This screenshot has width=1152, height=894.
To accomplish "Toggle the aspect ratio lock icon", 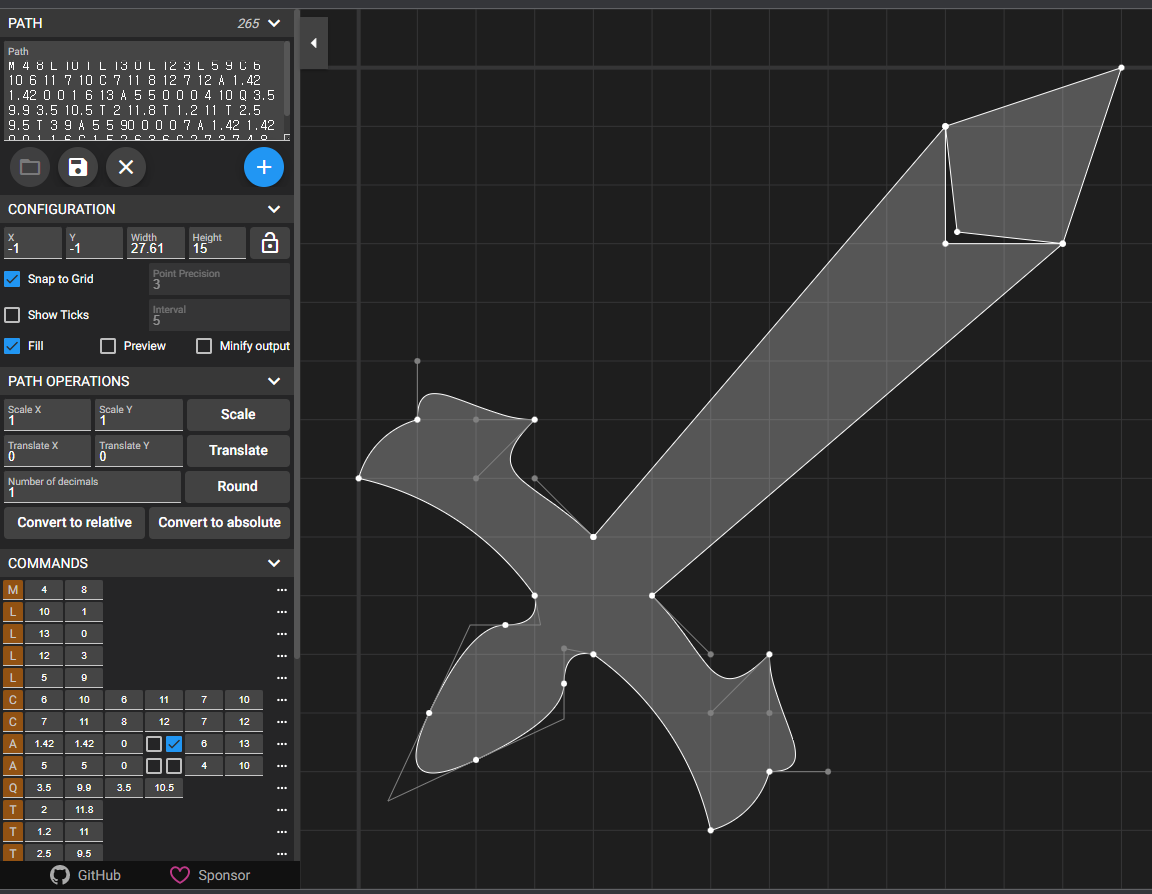I will click(x=270, y=243).
